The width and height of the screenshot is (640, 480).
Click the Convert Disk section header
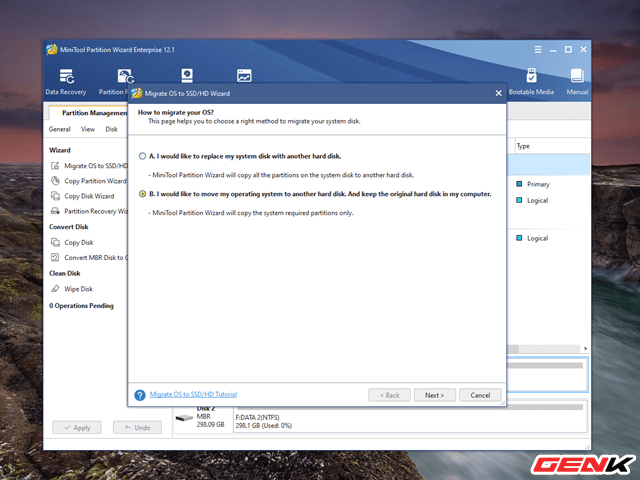click(69, 227)
